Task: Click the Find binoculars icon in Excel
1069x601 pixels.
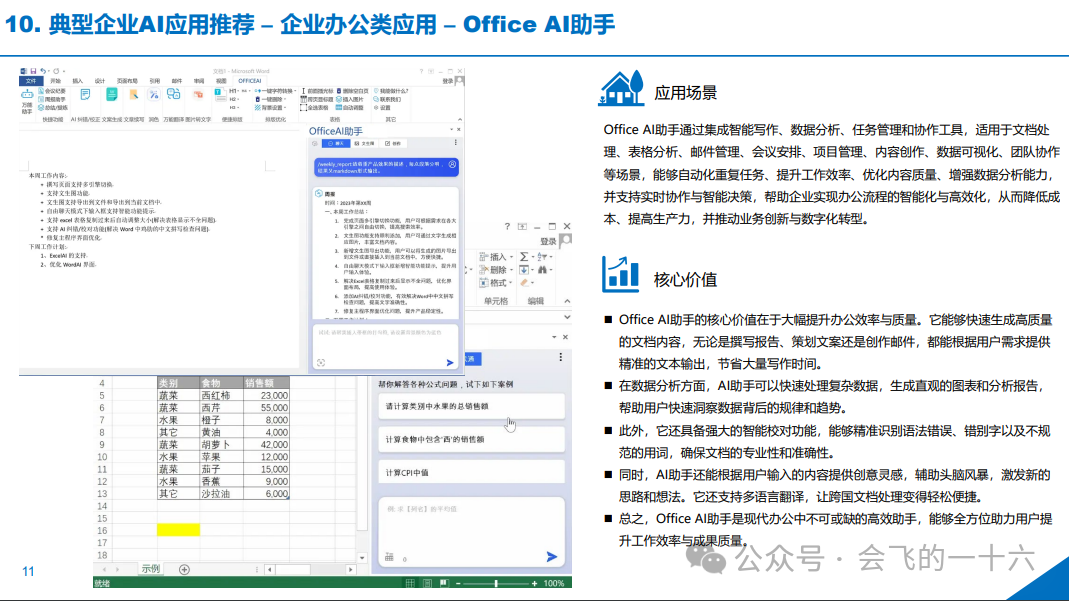Action: point(543,270)
